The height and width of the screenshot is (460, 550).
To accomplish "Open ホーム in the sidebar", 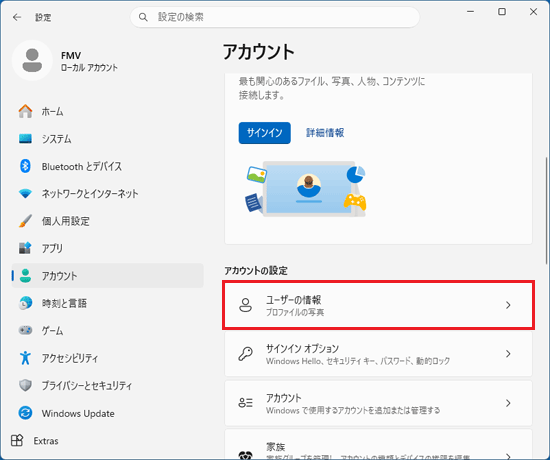I will coord(107,112).
